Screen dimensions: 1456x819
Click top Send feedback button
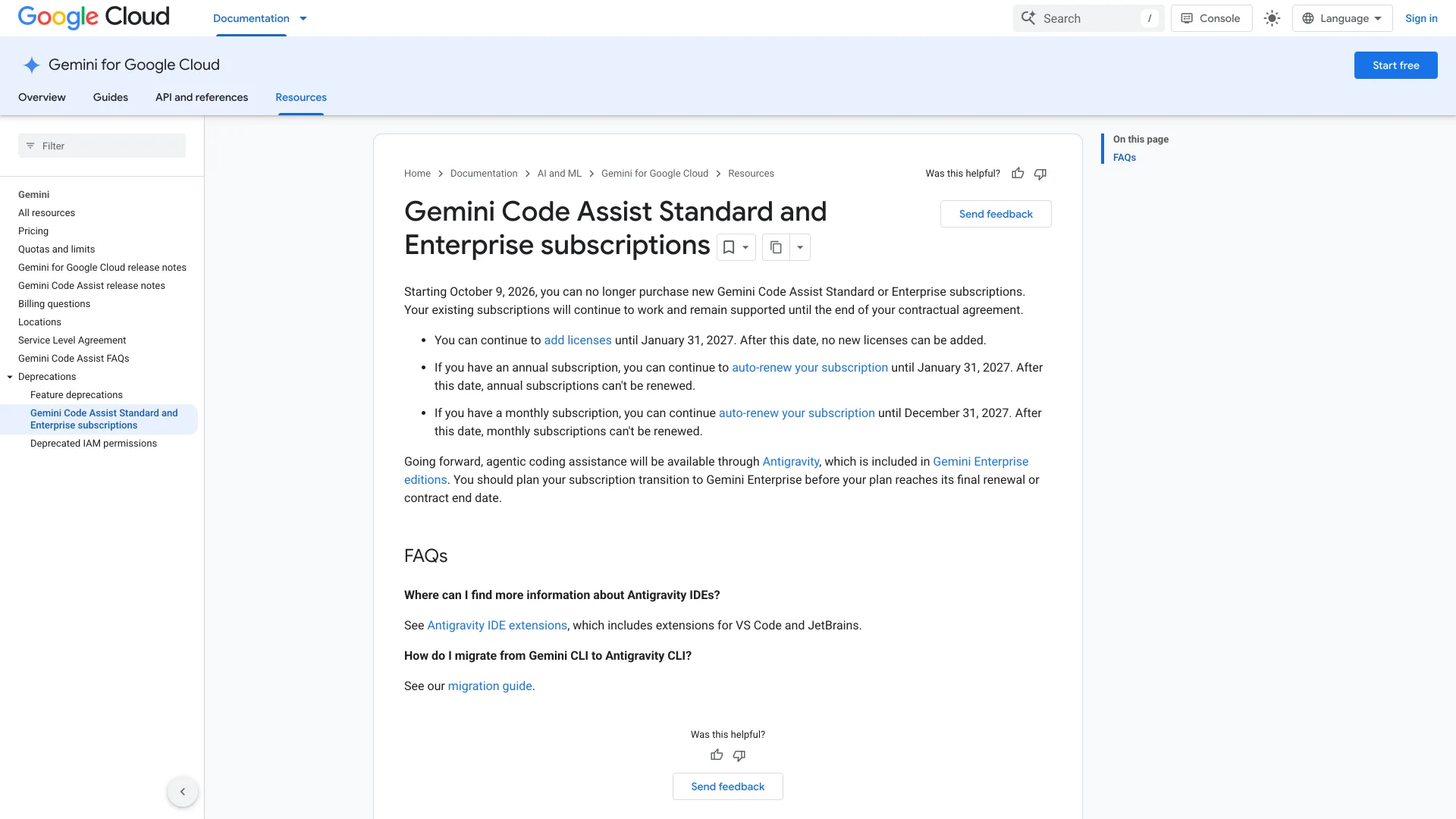996,214
